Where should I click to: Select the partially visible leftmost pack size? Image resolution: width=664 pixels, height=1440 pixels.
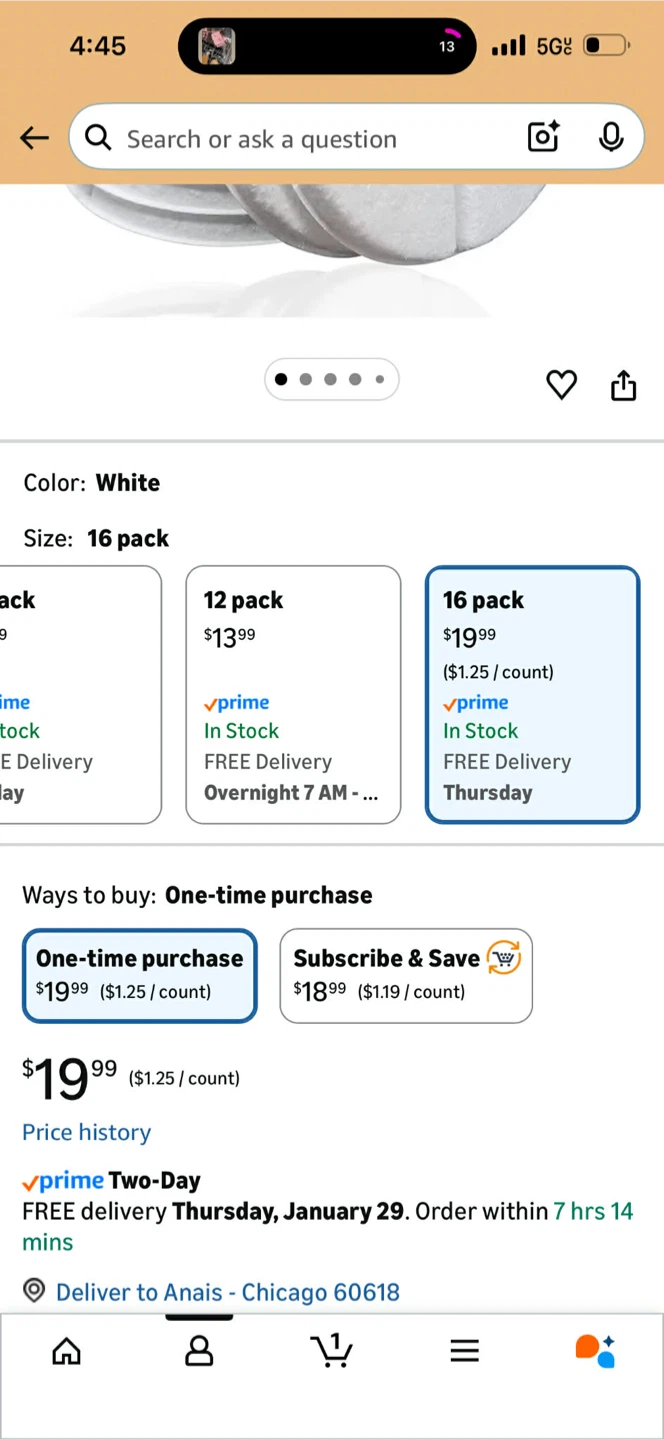coord(80,695)
